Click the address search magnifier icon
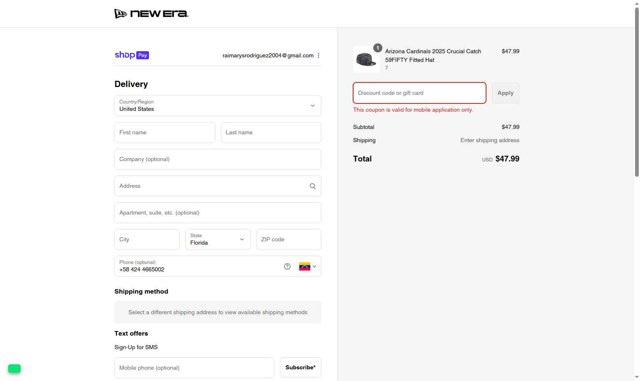This screenshot has width=640, height=381. coord(312,186)
